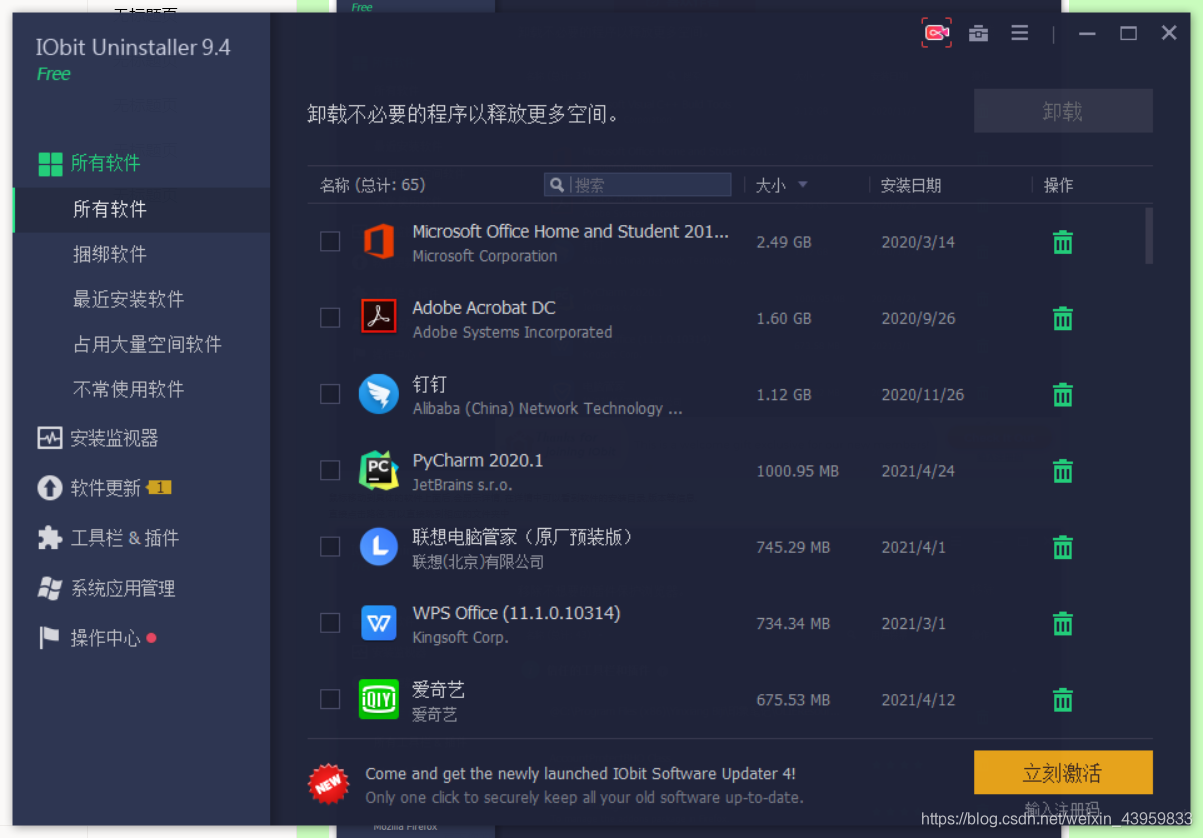Click the red screen recorder icon in title bar
The width and height of the screenshot is (1203, 838).
pos(937,33)
